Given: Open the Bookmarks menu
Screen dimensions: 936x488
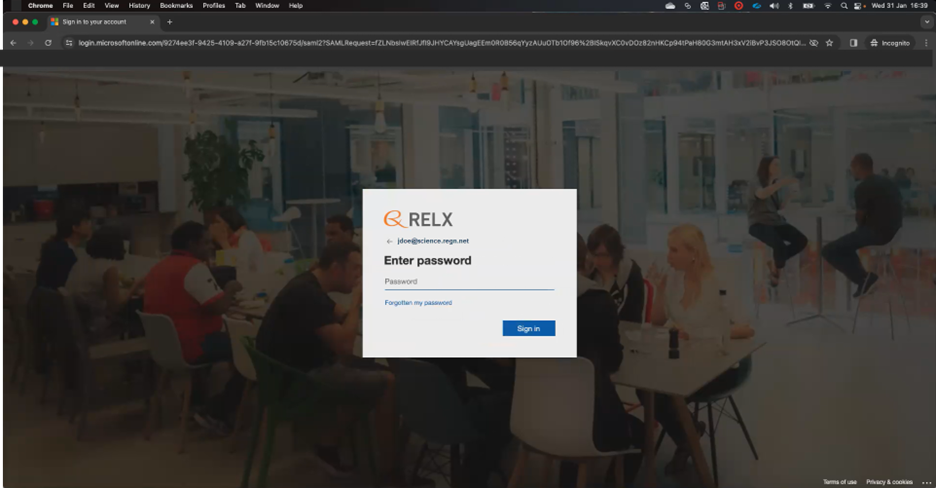Looking at the screenshot, I should coord(176,5).
